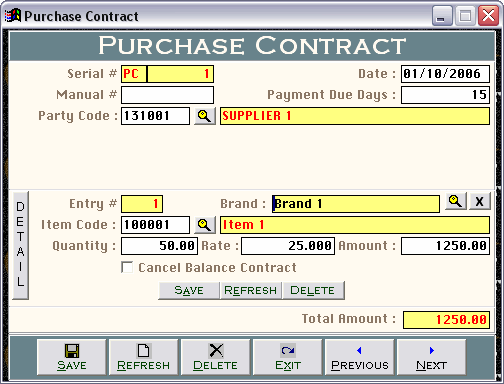Focus the Manual # field
The width and height of the screenshot is (504, 384).
[167, 95]
